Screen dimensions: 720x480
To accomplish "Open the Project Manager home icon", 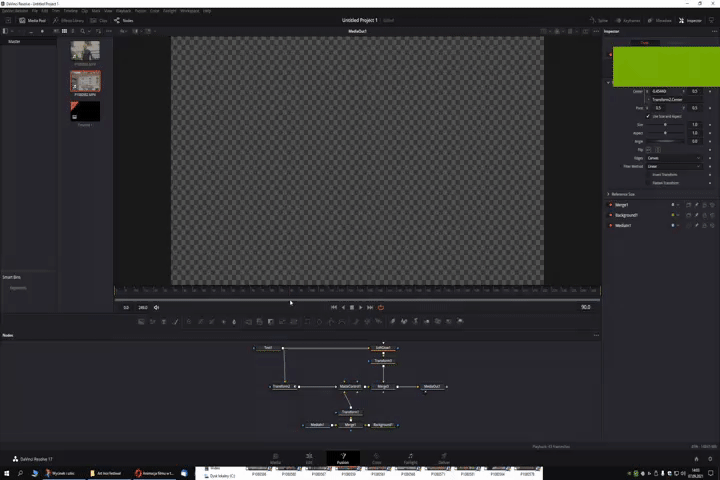I will tap(696, 458).
